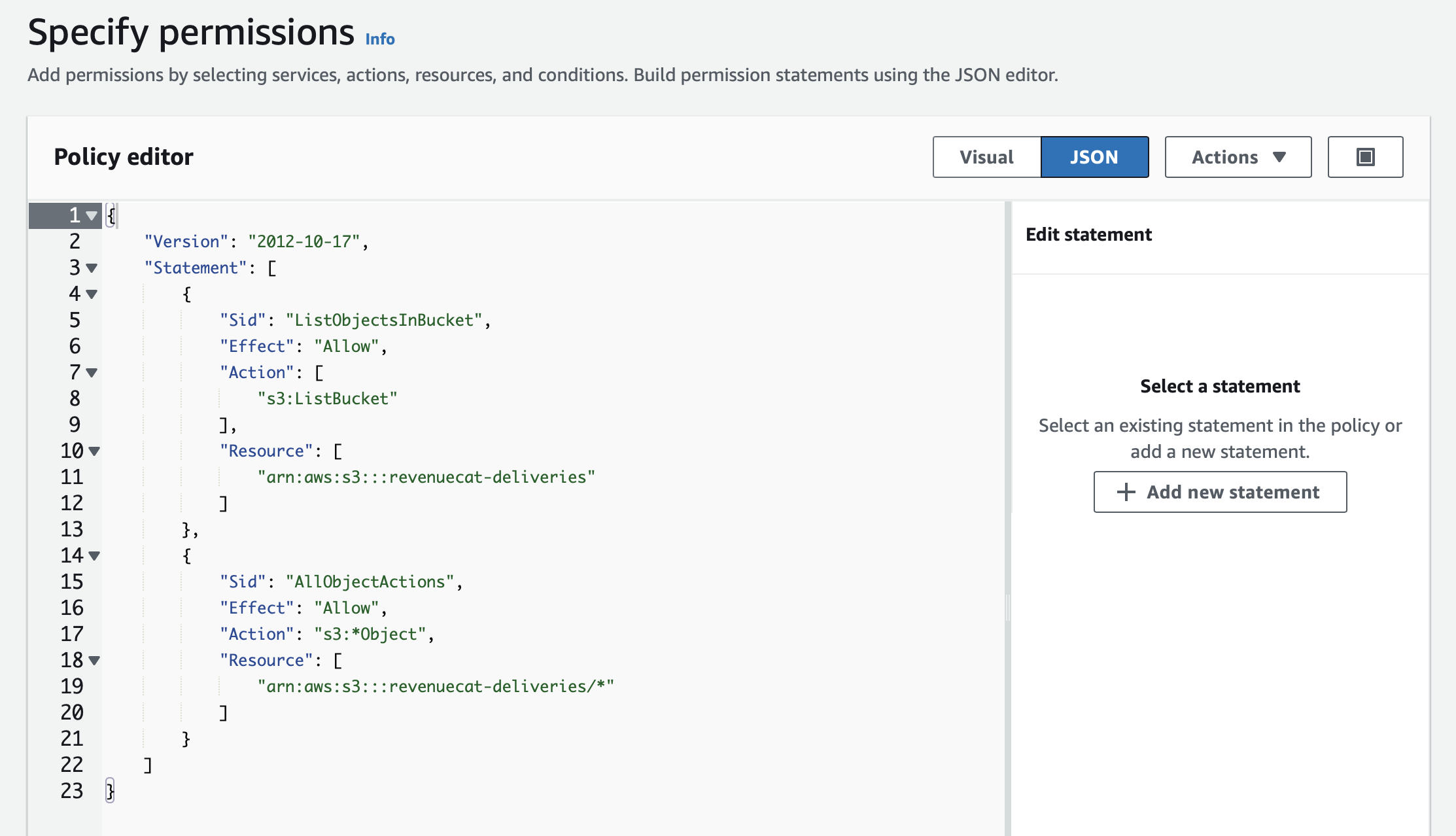This screenshot has width=1456, height=836.
Task: Fold the Resource array at line 18
Action: (x=94, y=660)
